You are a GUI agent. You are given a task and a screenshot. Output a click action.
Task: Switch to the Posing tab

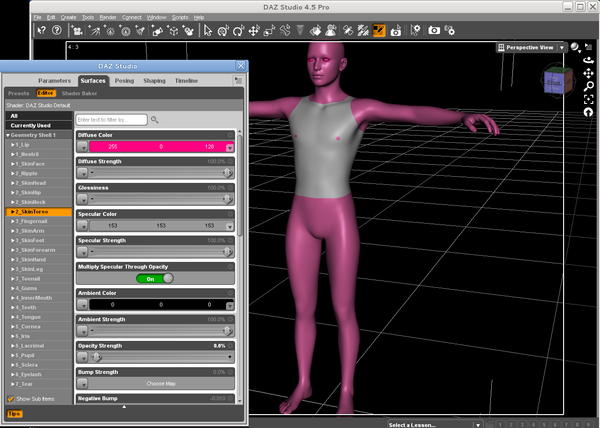tap(124, 81)
